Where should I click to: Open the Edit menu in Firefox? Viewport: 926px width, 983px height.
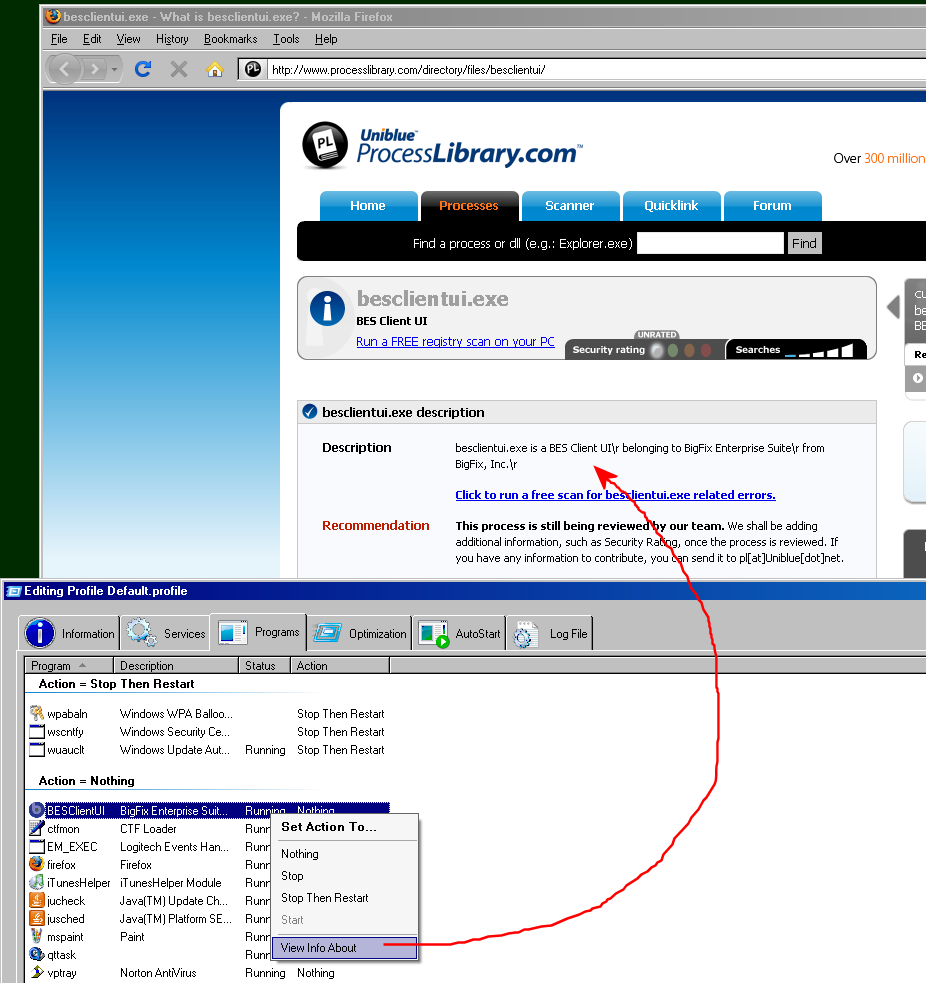[92, 39]
